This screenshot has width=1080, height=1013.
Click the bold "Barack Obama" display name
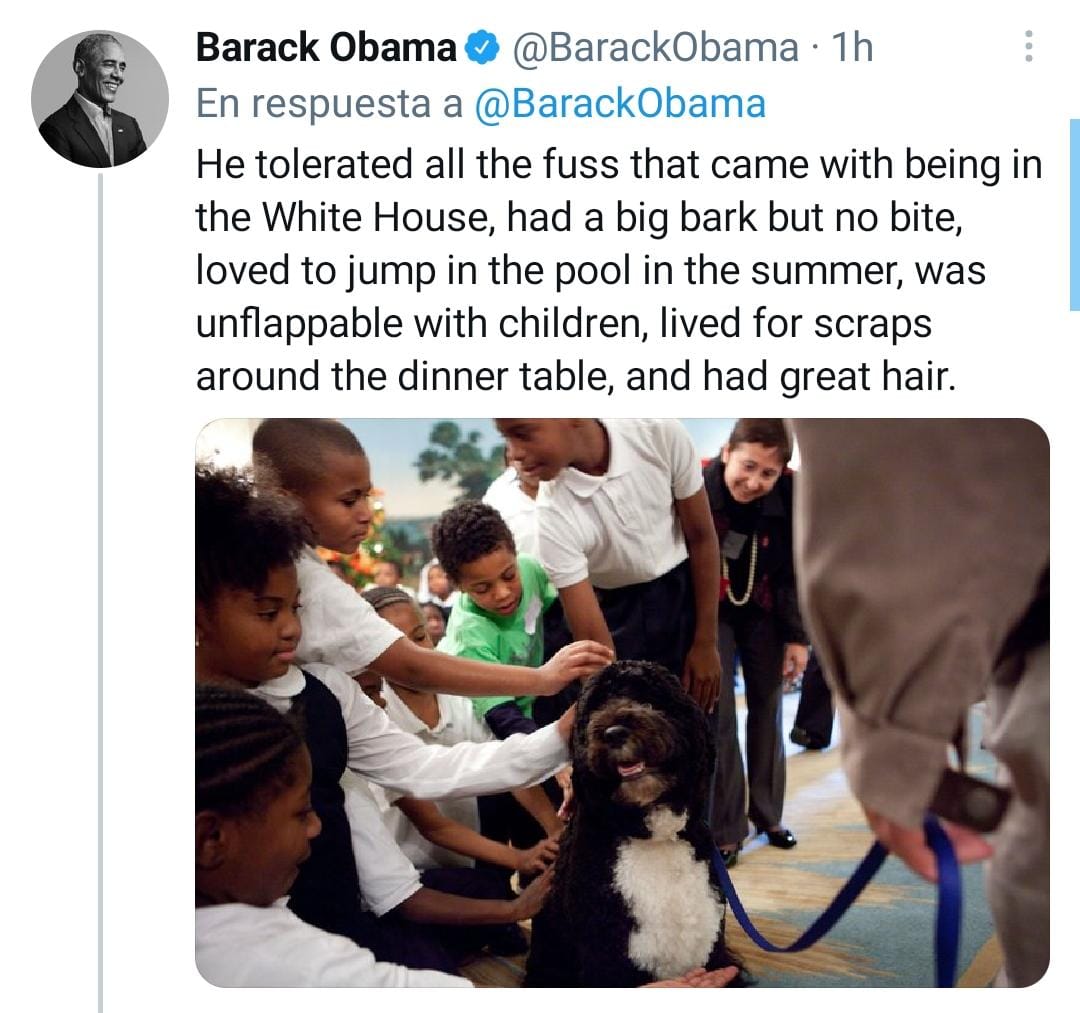point(325,47)
